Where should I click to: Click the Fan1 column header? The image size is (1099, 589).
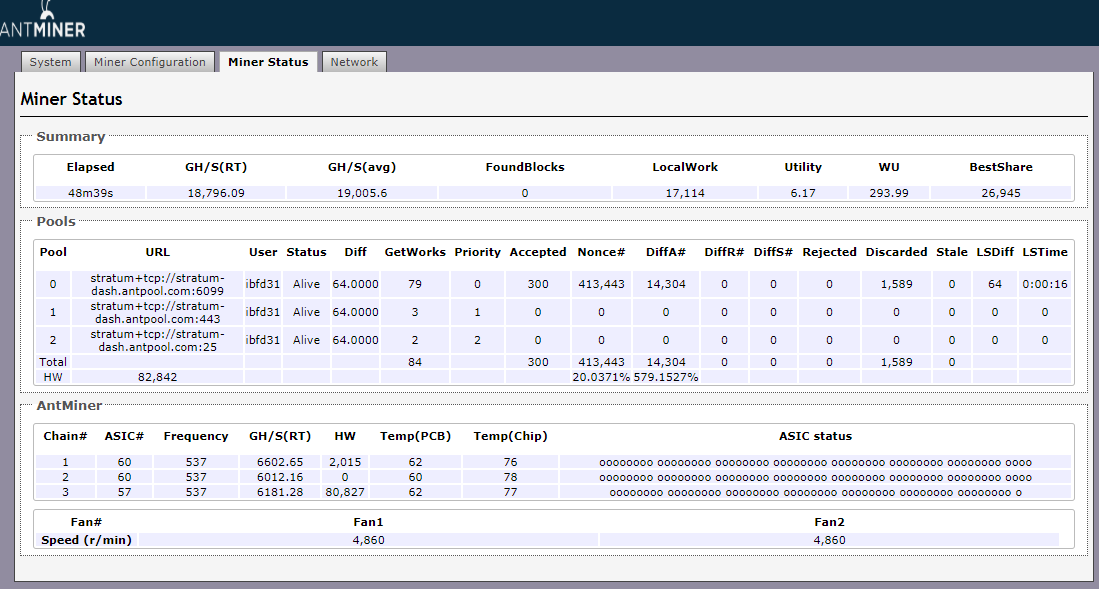click(368, 522)
